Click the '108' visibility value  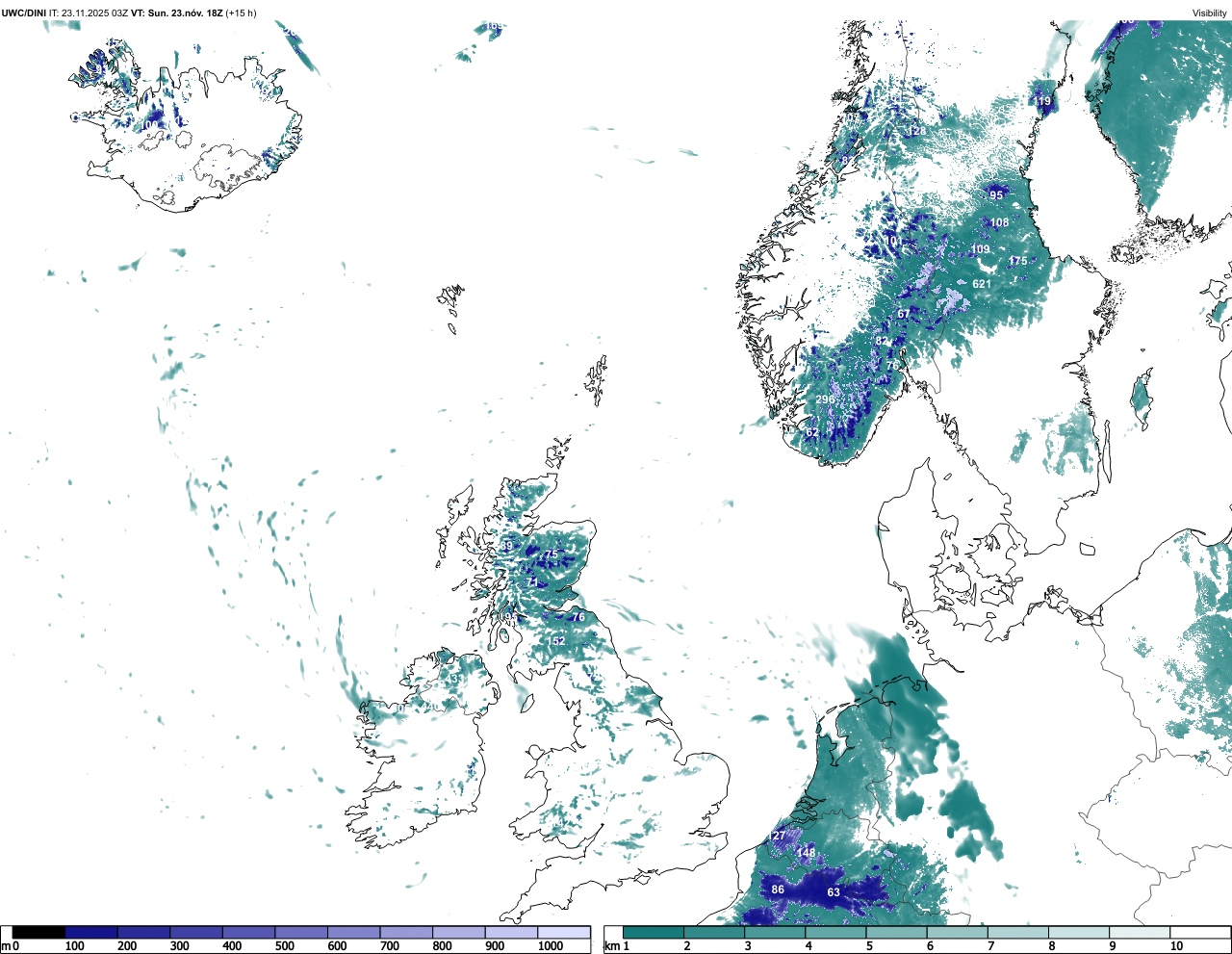[x=1000, y=222]
